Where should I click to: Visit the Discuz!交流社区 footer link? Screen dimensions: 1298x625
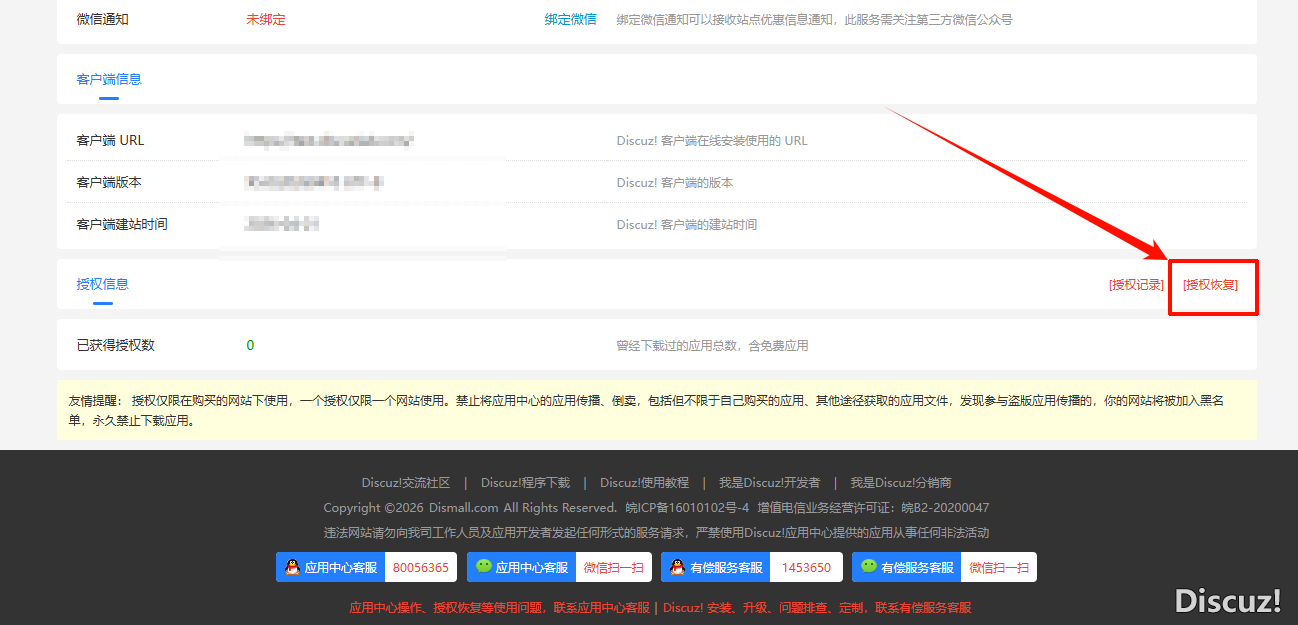click(406, 482)
